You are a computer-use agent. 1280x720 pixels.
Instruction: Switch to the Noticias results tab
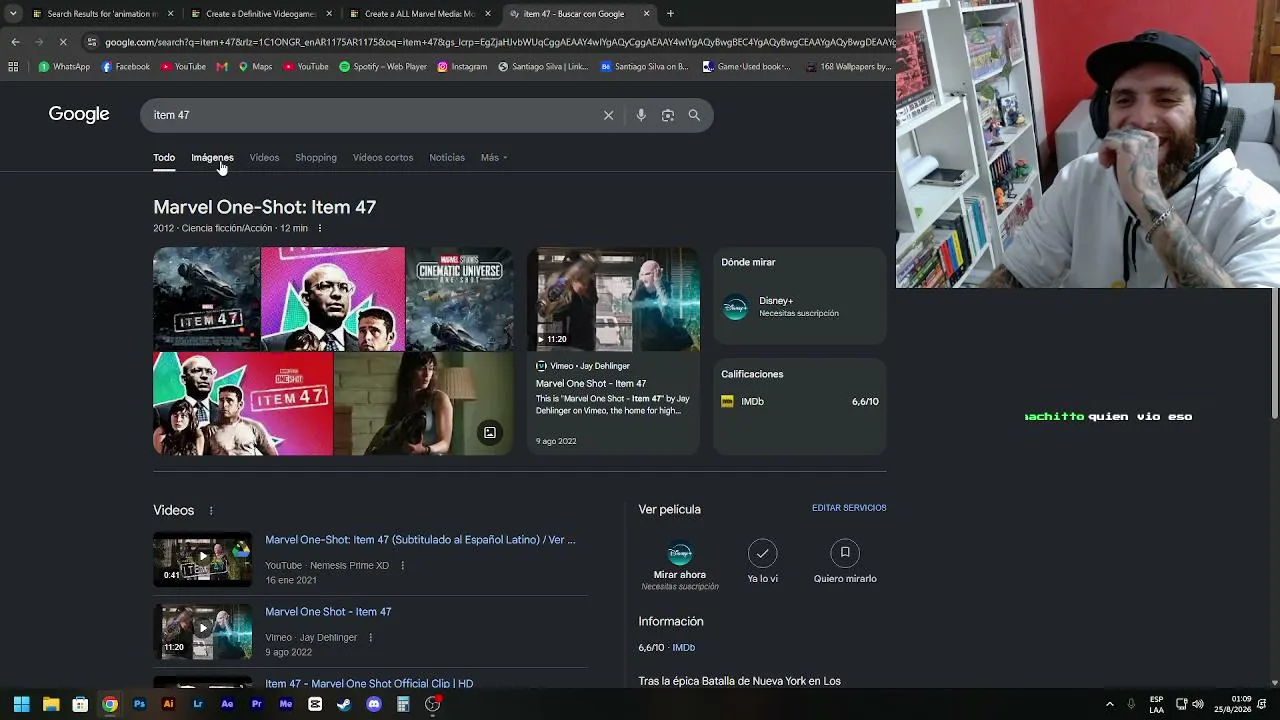447,157
